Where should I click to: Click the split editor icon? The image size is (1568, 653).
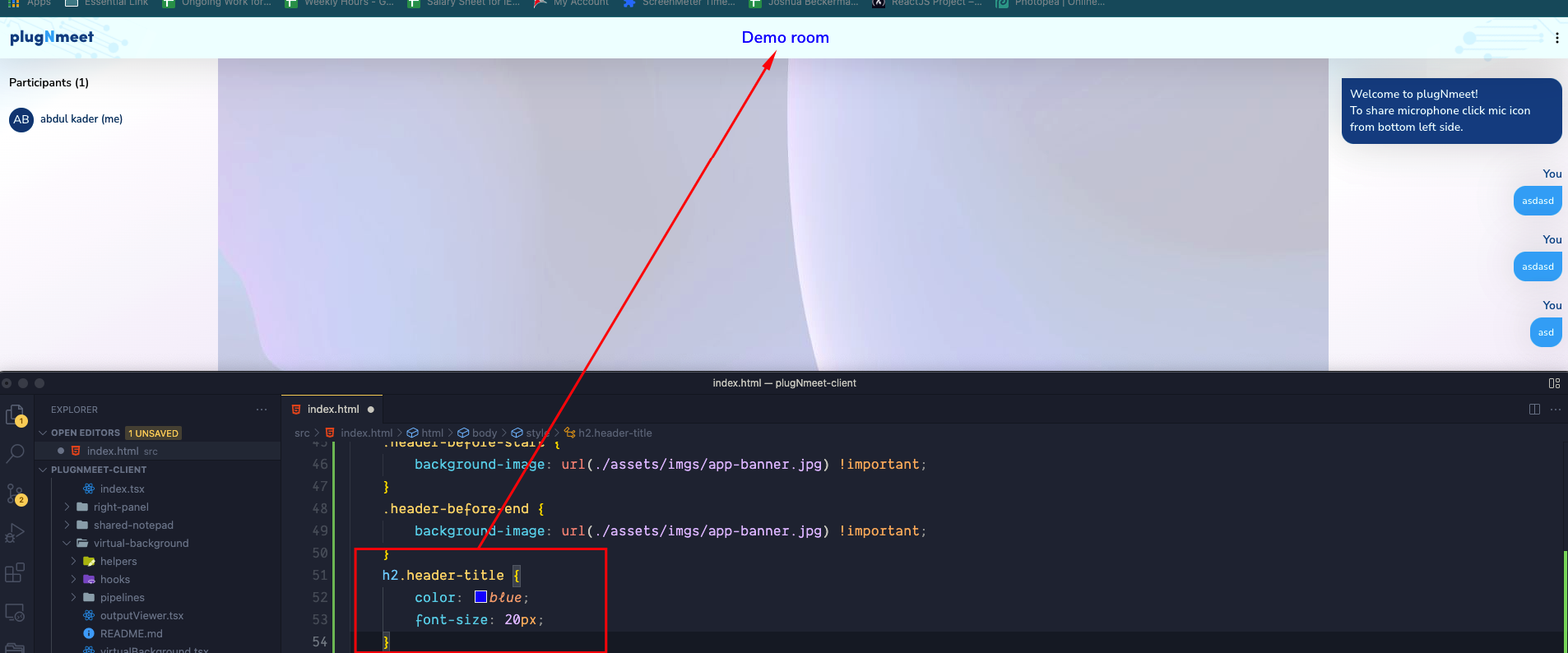click(1534, 410)
